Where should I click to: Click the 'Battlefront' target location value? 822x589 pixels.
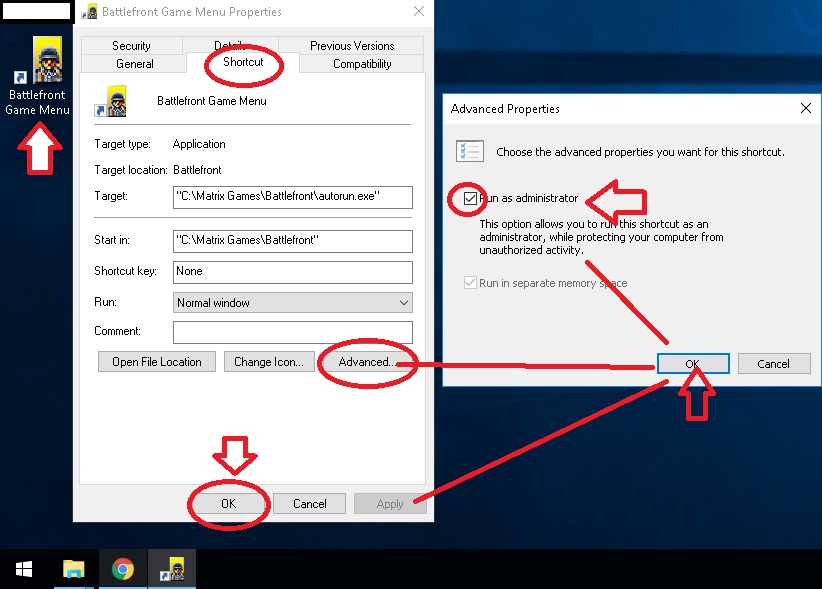197,170
